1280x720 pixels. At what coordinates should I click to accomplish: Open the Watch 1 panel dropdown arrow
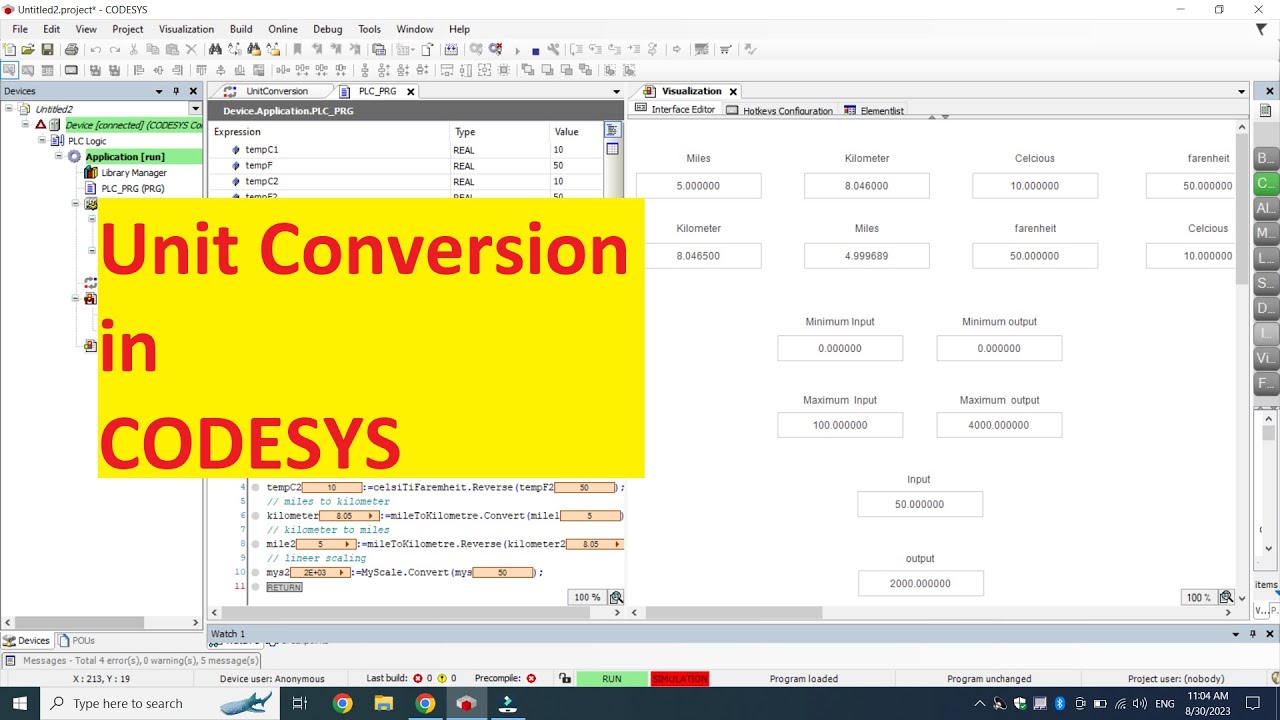point(1235,634)
